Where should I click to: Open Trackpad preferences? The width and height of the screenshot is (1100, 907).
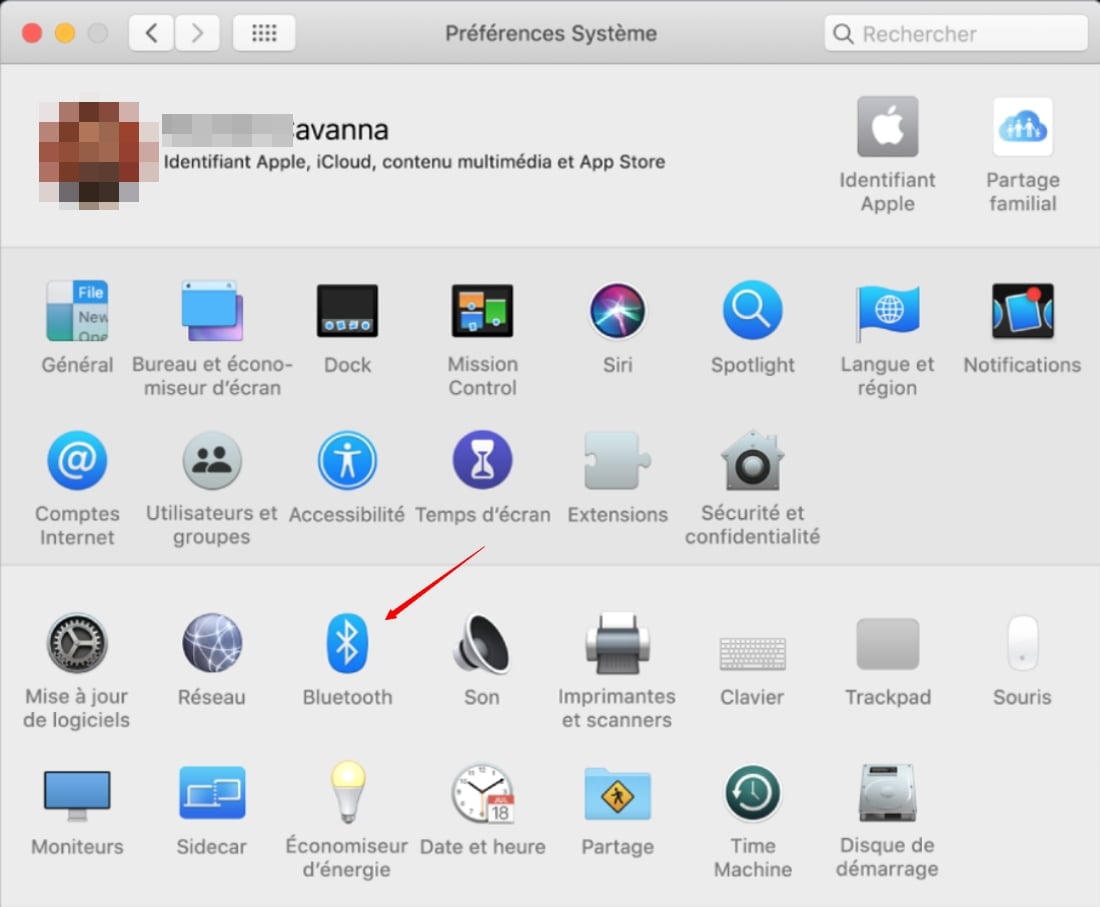click(887, 644)
